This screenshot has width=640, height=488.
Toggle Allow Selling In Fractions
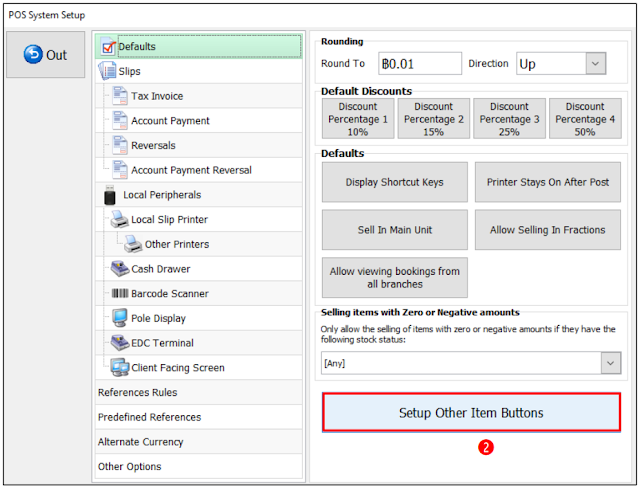547,230
